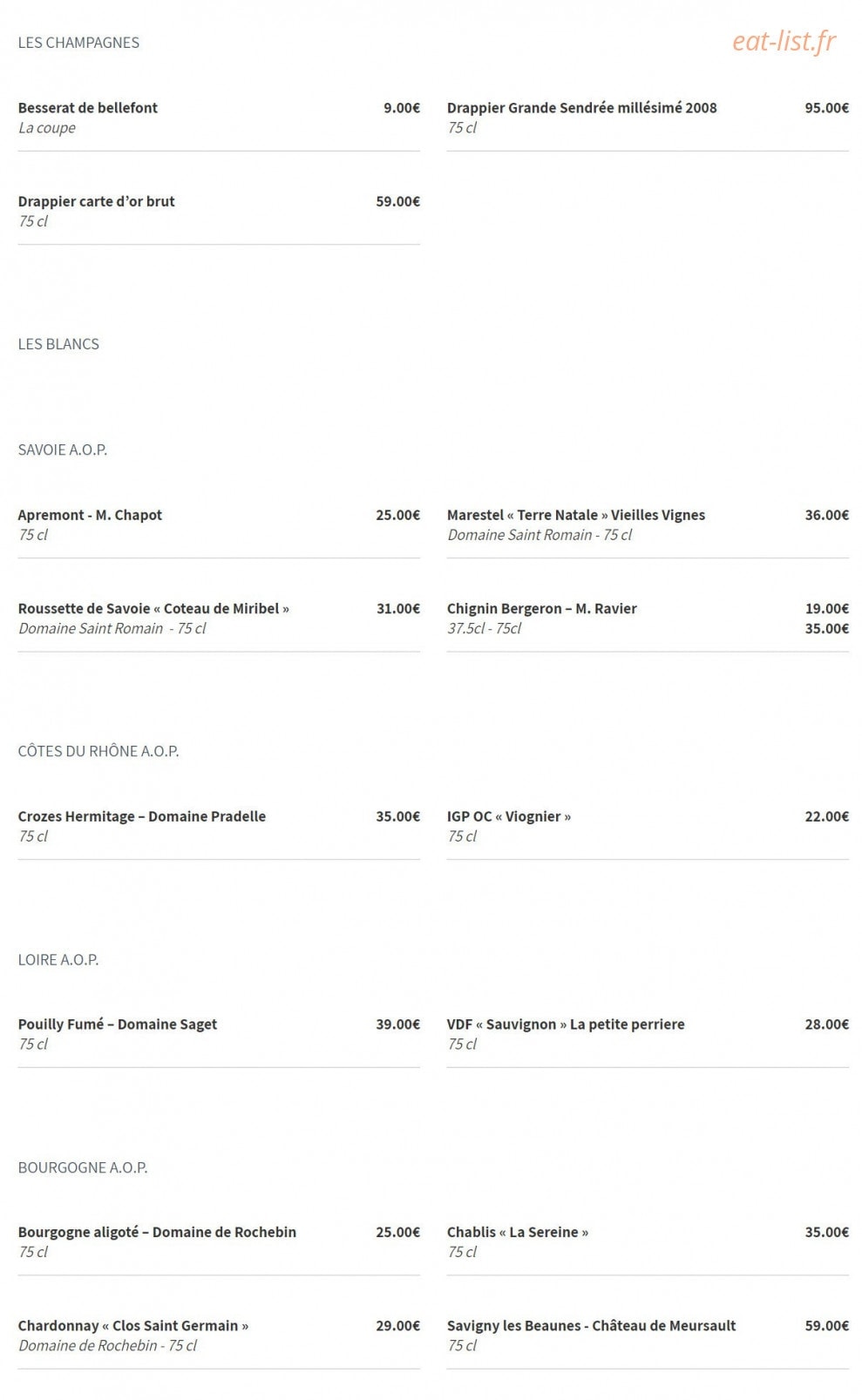Click the BOURGOGNE A.O.P. heading
This screenshot has height=1400, width=862.
click(83, 1167)
